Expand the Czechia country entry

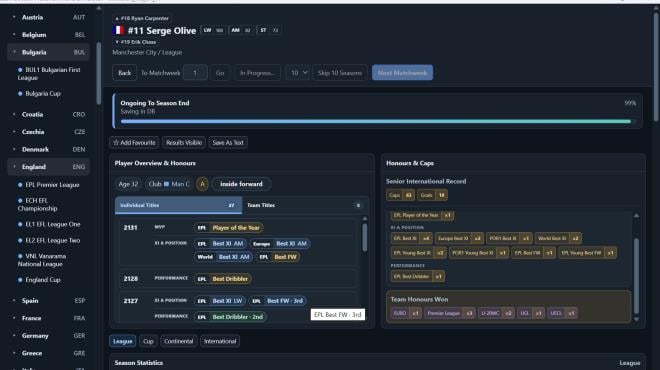(48, 132)
